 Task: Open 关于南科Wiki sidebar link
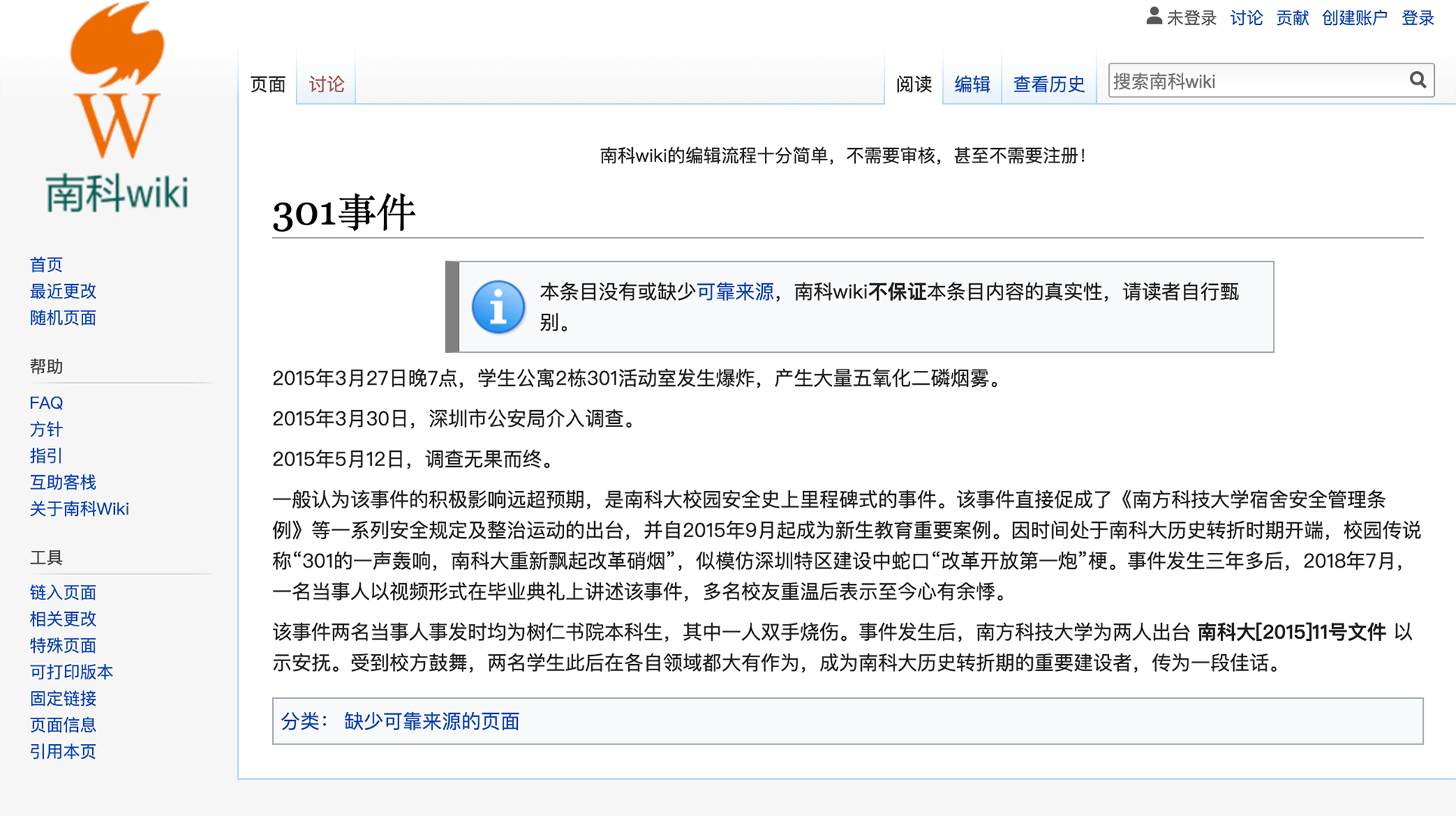pyautogui.click(x=79, y=508)
